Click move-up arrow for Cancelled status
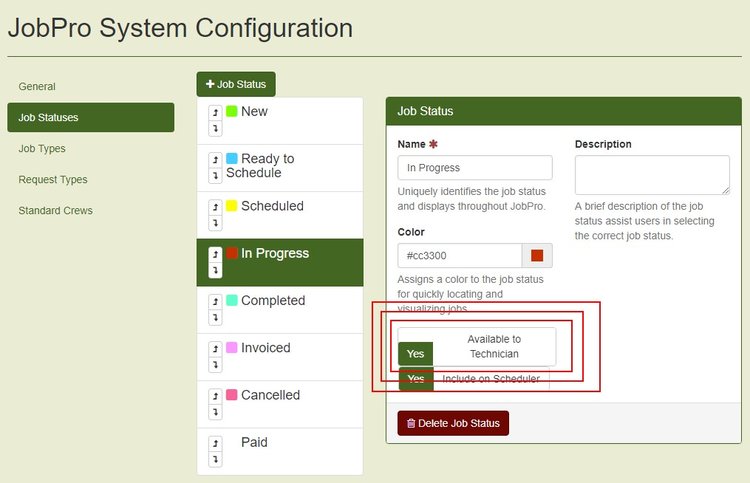The width and height of the screenshot is (750, 483). [215, 397]
